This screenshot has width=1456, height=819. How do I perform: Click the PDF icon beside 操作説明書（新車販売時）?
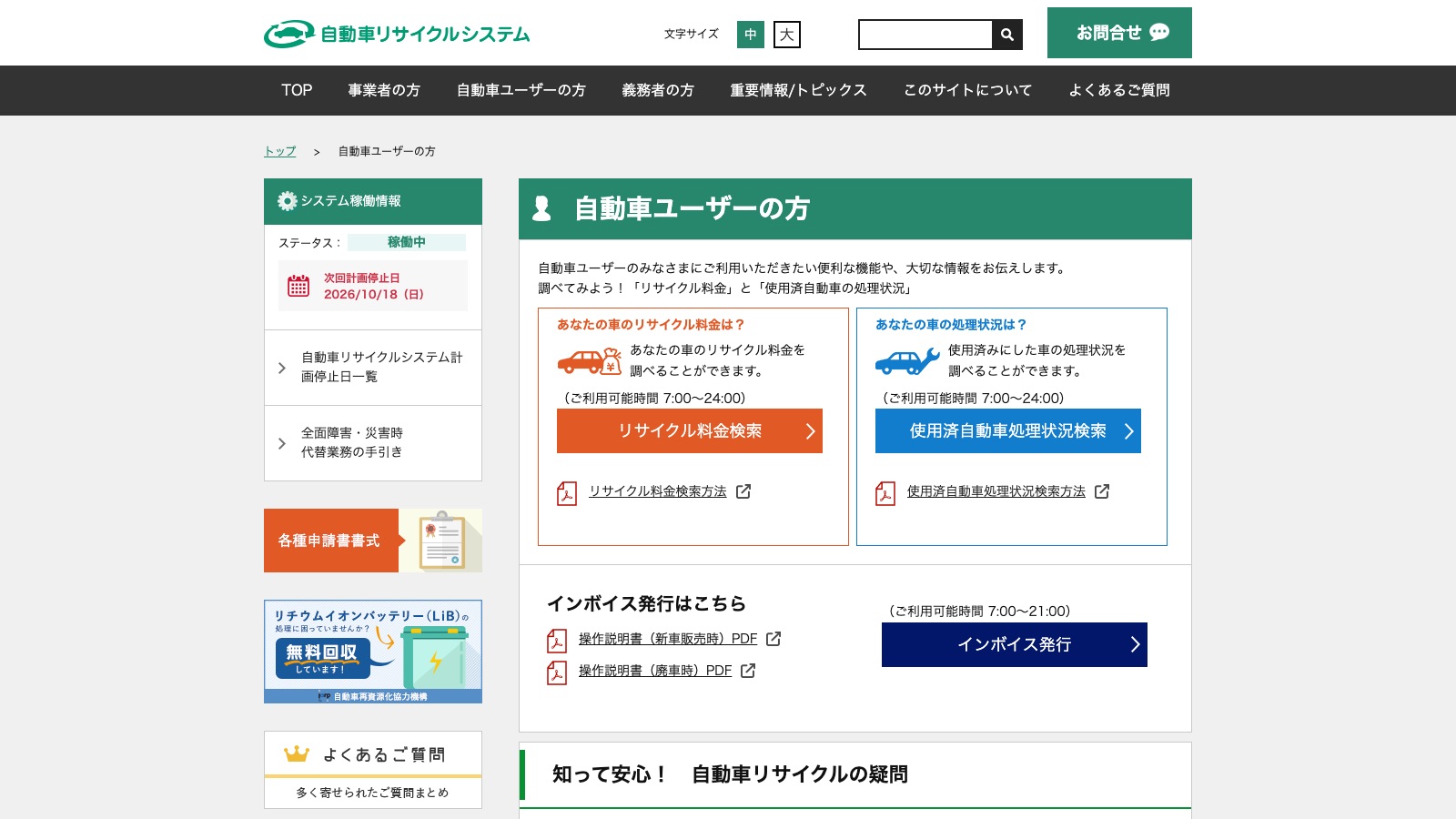coord(557,641)
